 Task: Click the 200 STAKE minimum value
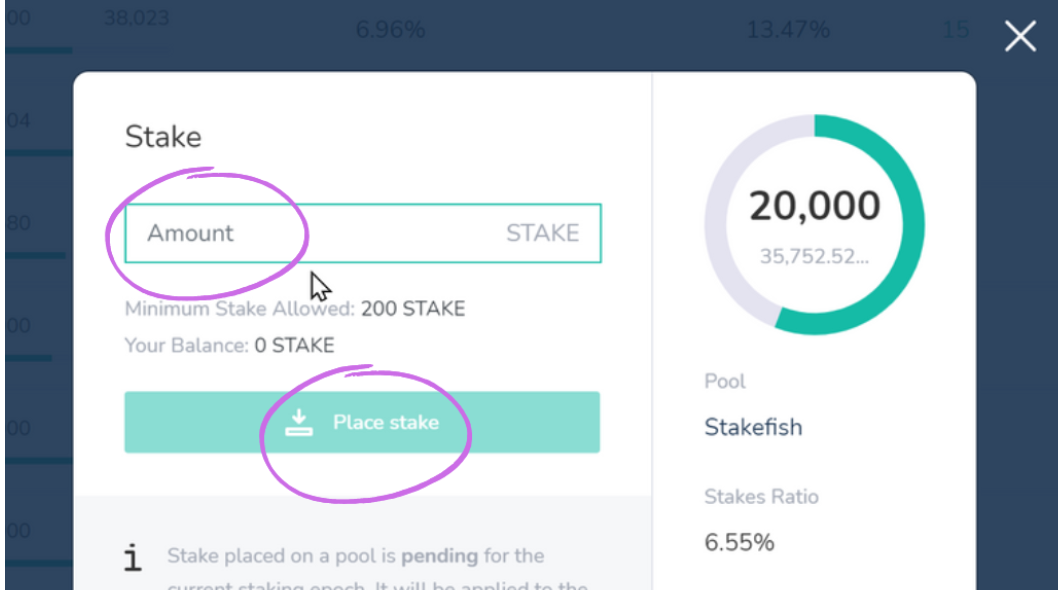(413, 309)
